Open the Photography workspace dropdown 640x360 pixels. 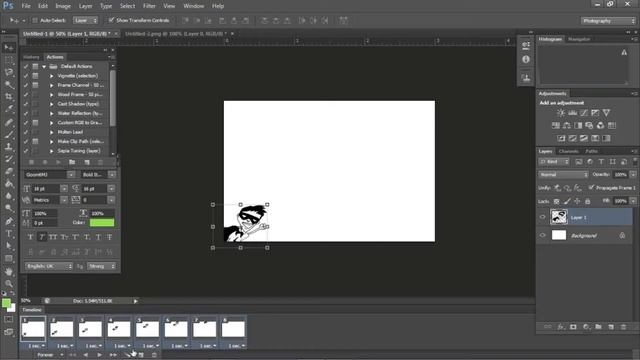click(608, 20)
